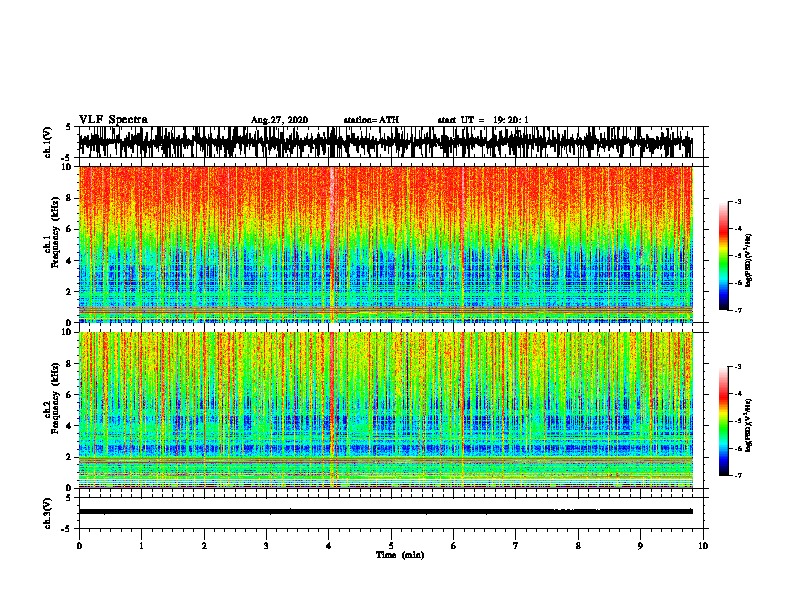This screenshot has width=792, height=612.
Task: Click the ch.3 flat voltage trace
Action: coord(385,512)
